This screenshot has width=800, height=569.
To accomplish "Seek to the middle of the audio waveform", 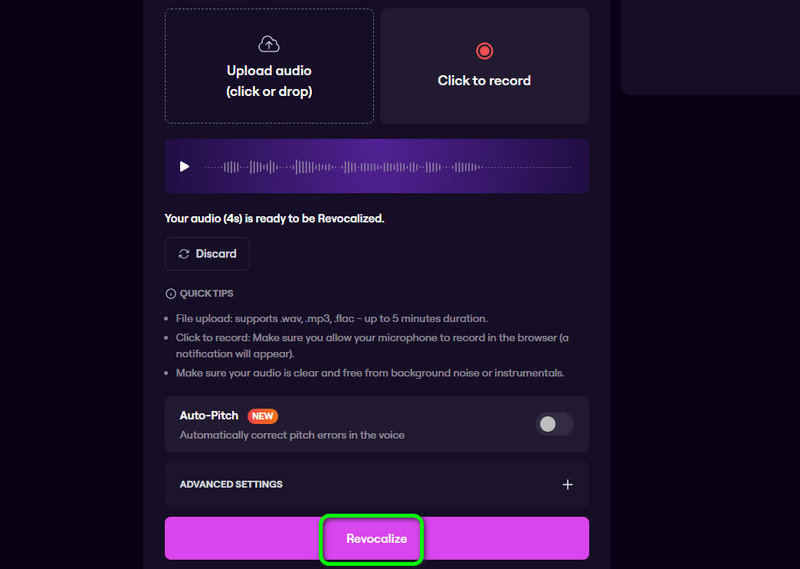I will [387, 166].
